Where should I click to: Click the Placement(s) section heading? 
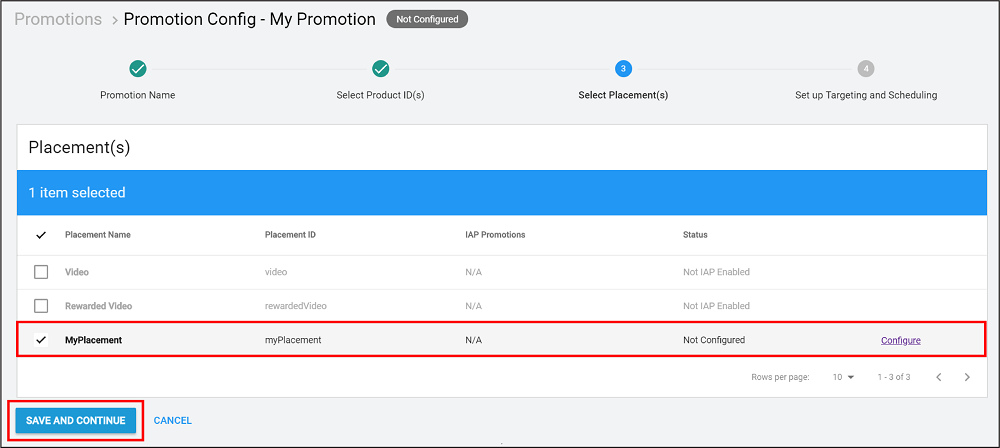pos(79,148)
